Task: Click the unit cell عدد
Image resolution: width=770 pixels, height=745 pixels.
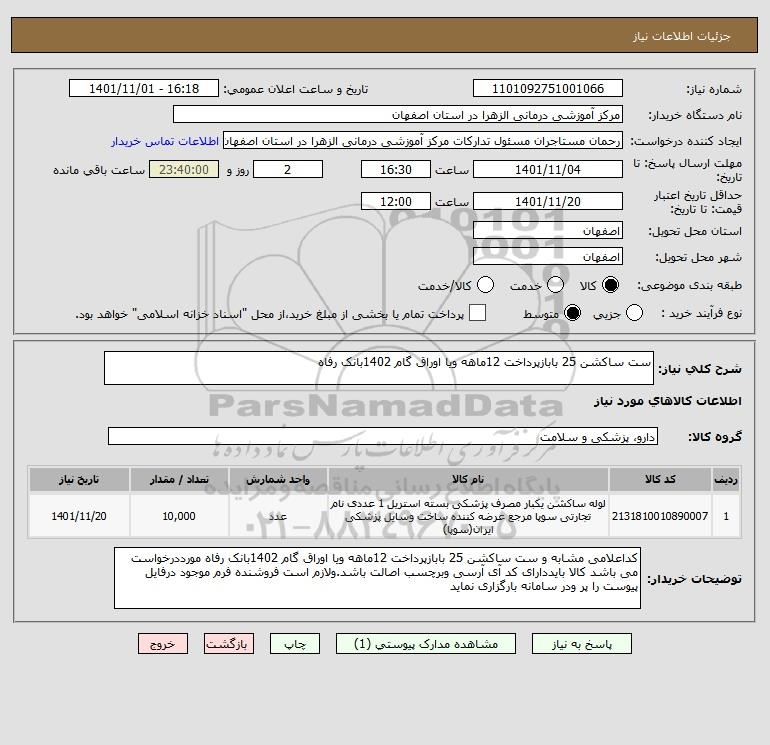Action: [x=278, y=516]
